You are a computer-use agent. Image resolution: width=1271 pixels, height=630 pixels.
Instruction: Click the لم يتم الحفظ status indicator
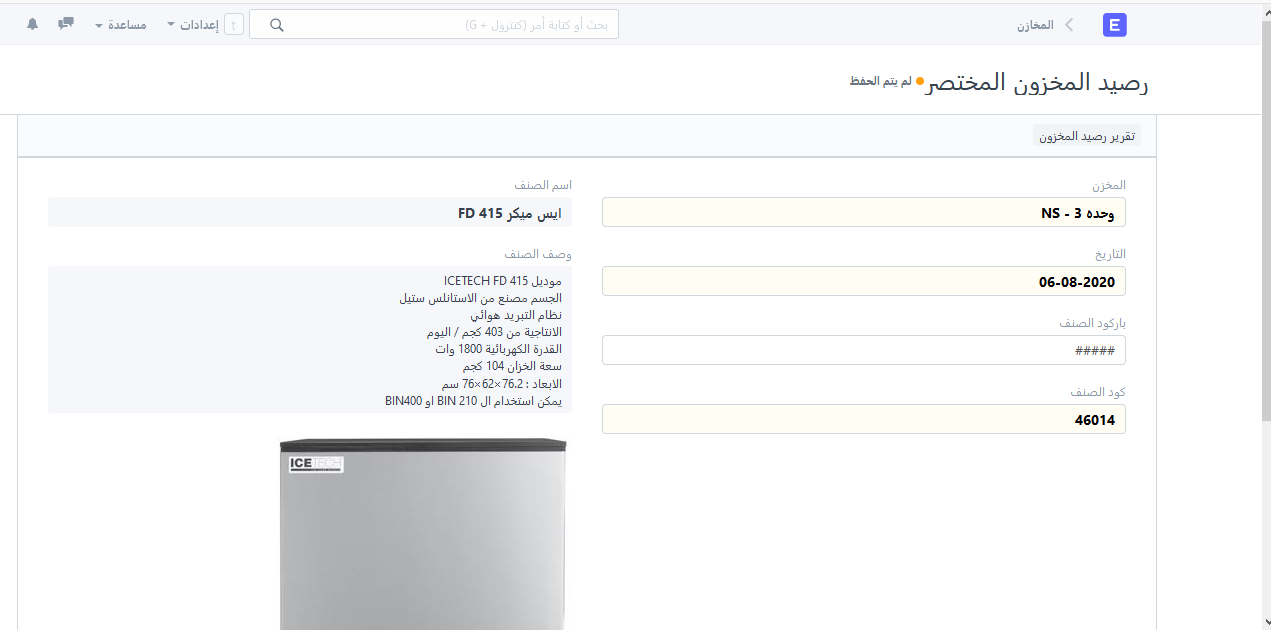pyautogui.click(x=880, y=81)
